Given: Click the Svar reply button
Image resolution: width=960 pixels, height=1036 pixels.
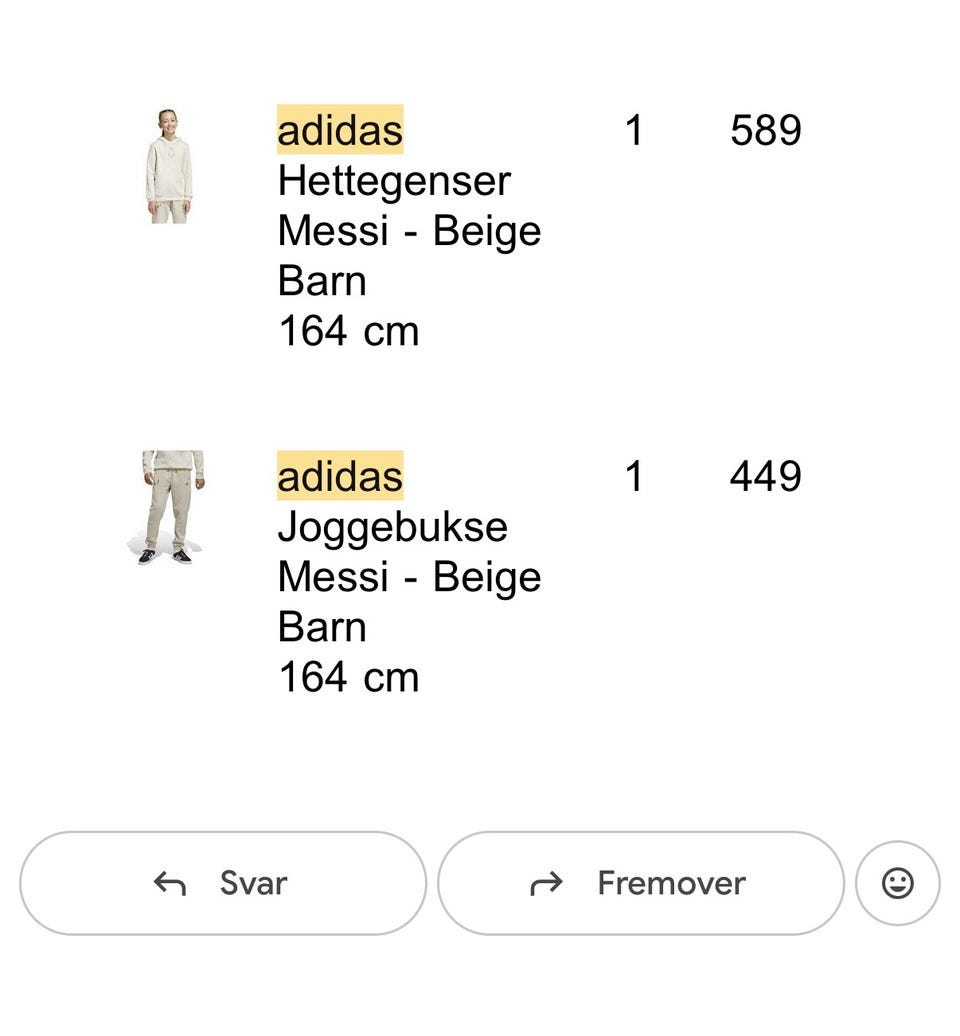Looking at the screenshot, I should coord(223,883).
